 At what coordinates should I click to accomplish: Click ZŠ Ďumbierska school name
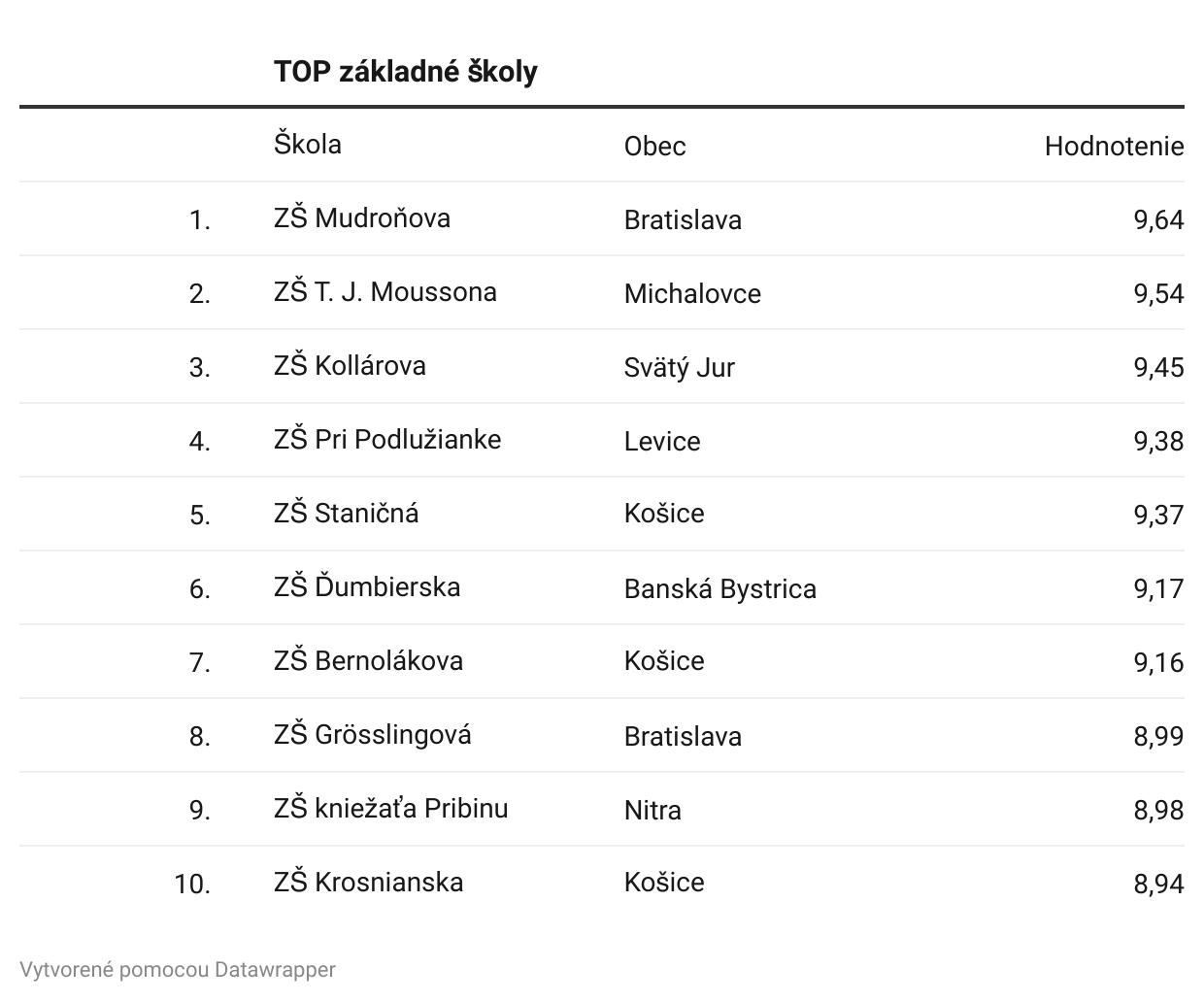tap(367, 587)
